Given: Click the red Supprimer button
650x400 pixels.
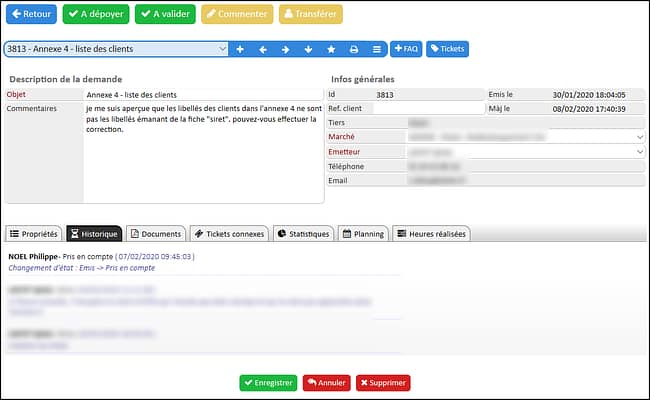Looking at the screenshot, I should coord(383,383).
